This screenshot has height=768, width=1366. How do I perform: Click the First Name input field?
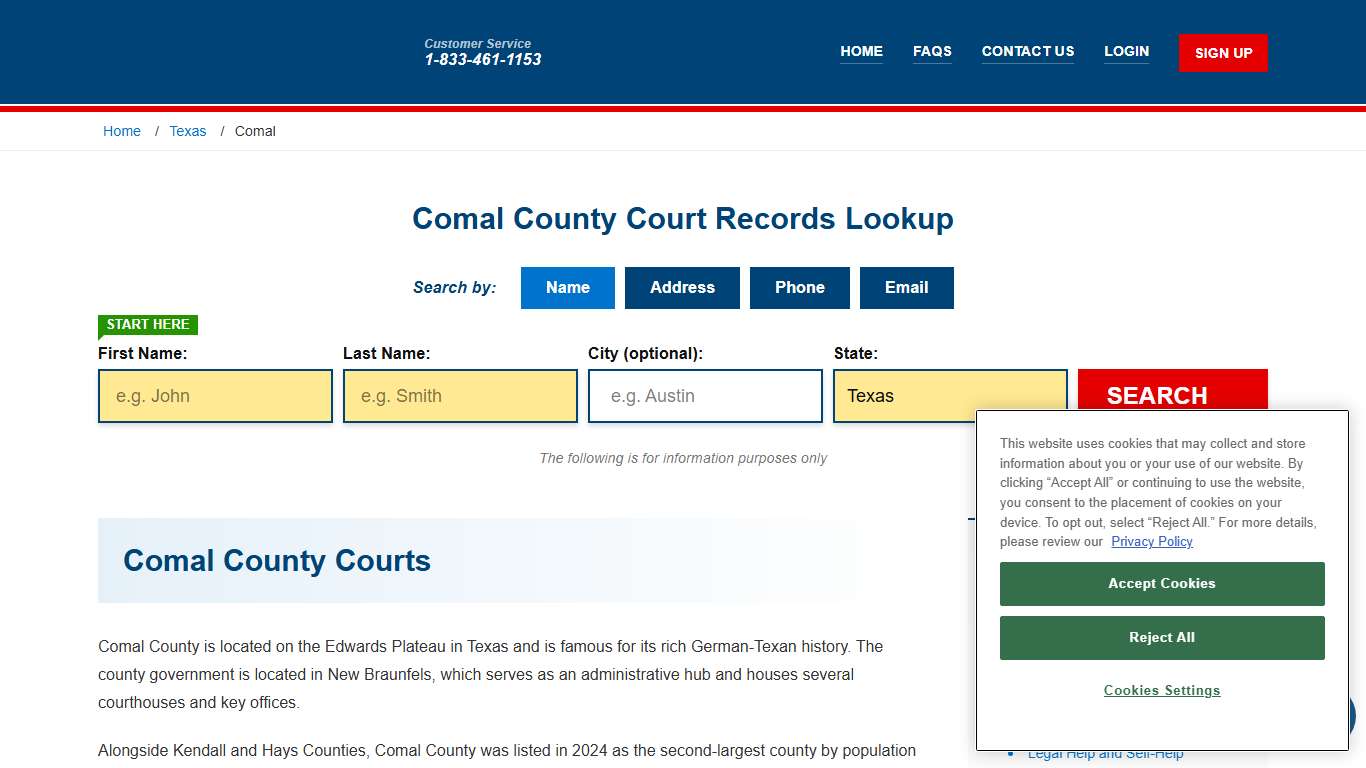[x=214, y=396]
